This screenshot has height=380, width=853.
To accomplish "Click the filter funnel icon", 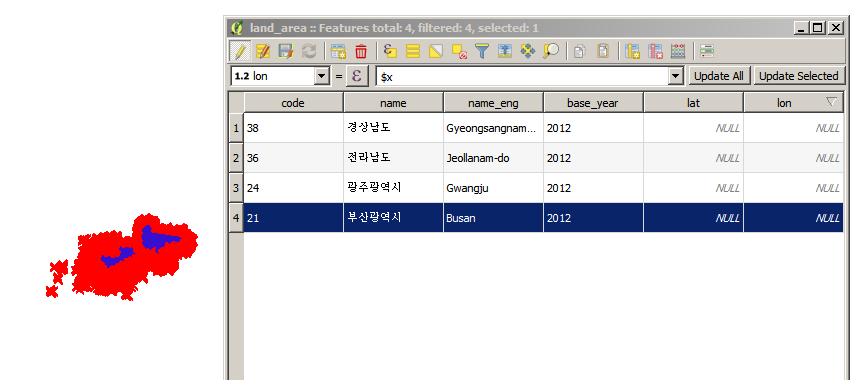I will [482, 51].
